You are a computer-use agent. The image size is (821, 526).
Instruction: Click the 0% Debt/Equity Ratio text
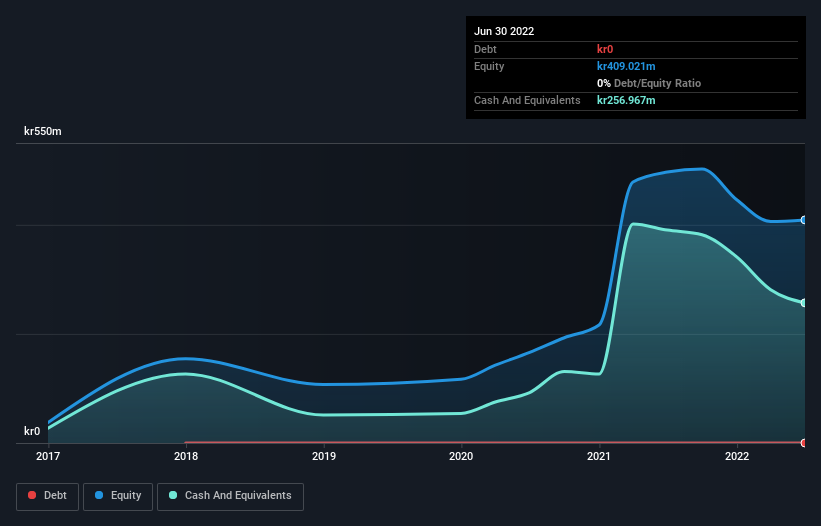[x=649, y=83]
